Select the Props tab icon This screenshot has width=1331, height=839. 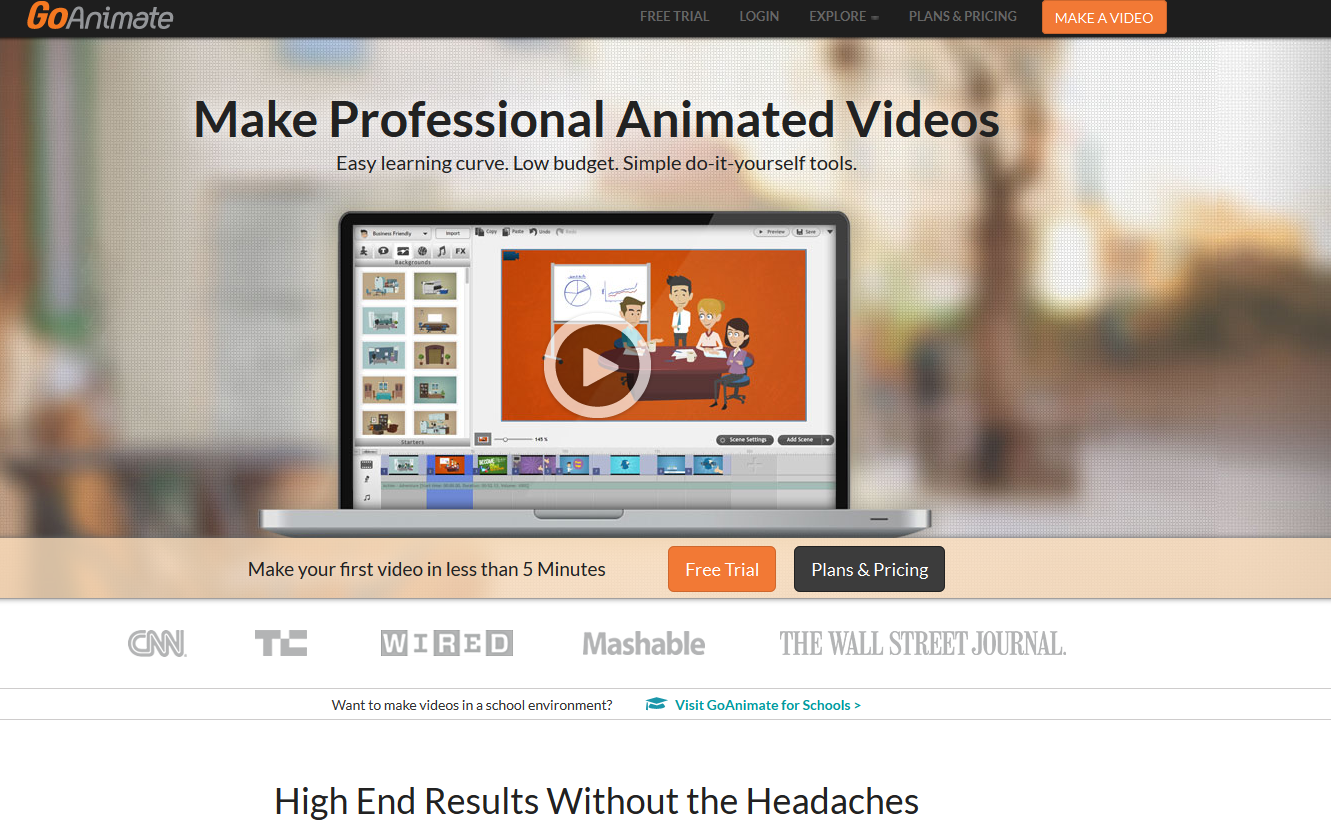pos(422,251)
